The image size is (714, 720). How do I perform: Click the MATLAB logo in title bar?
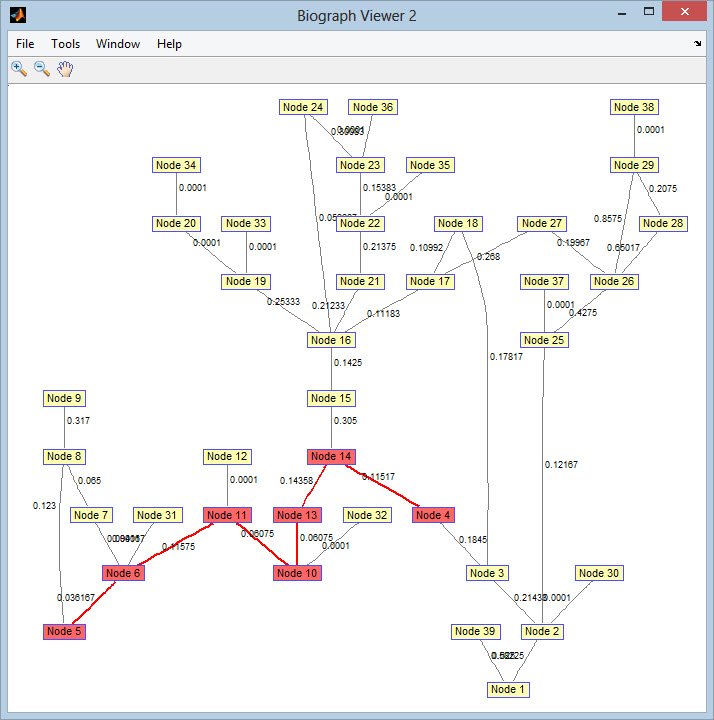pyautogui.click(x=17, y=15)
